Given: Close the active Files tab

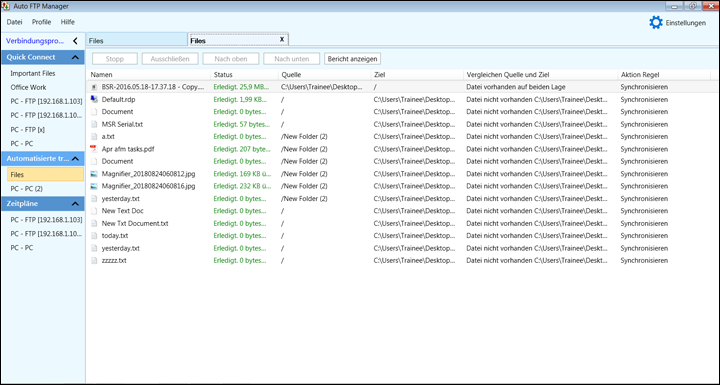Looking at the screenshot, I should tap(282, 40).
